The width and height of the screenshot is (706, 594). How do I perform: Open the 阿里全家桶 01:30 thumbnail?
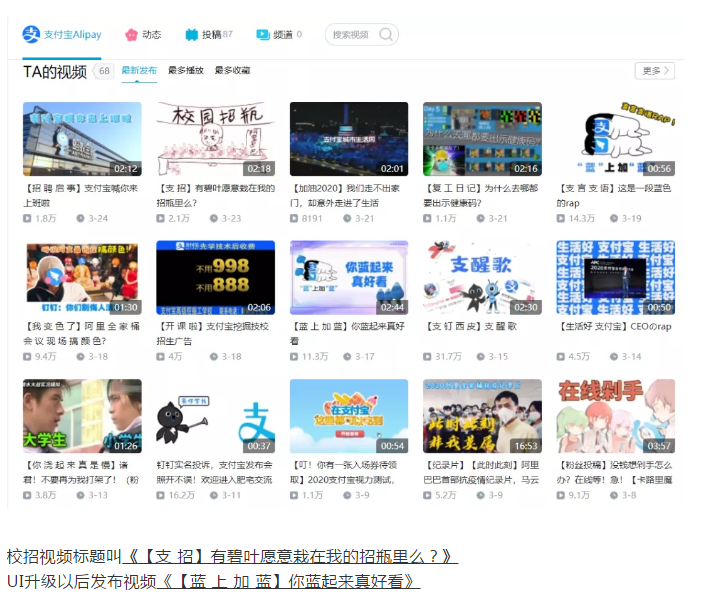point(82,277)
